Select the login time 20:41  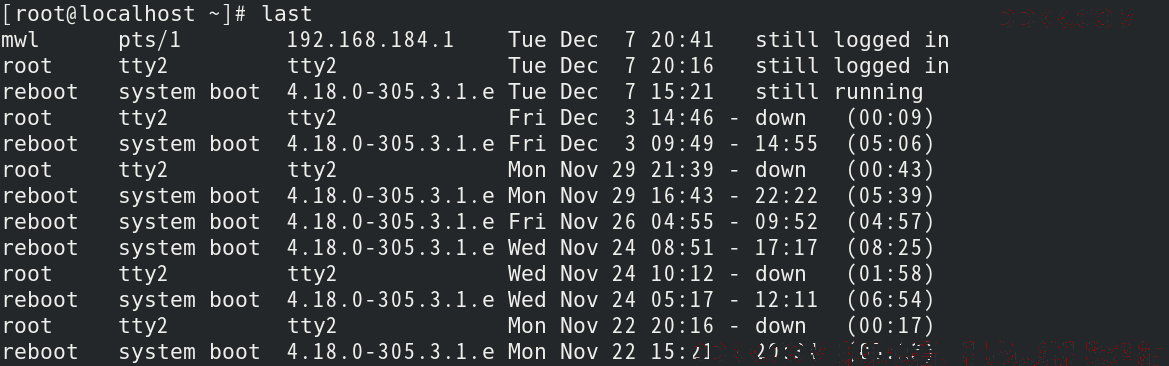(681, 40)
